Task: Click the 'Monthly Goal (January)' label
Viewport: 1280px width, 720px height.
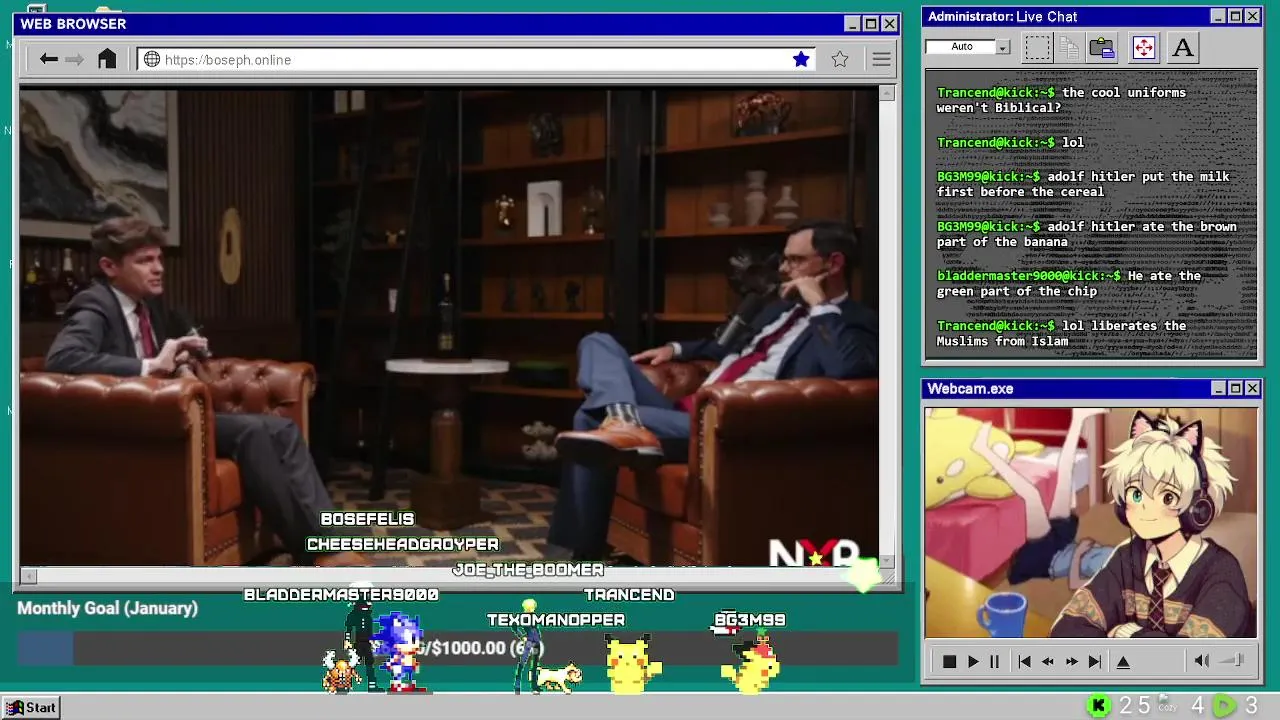Action: pyautogui.click(x=107, y=608)
